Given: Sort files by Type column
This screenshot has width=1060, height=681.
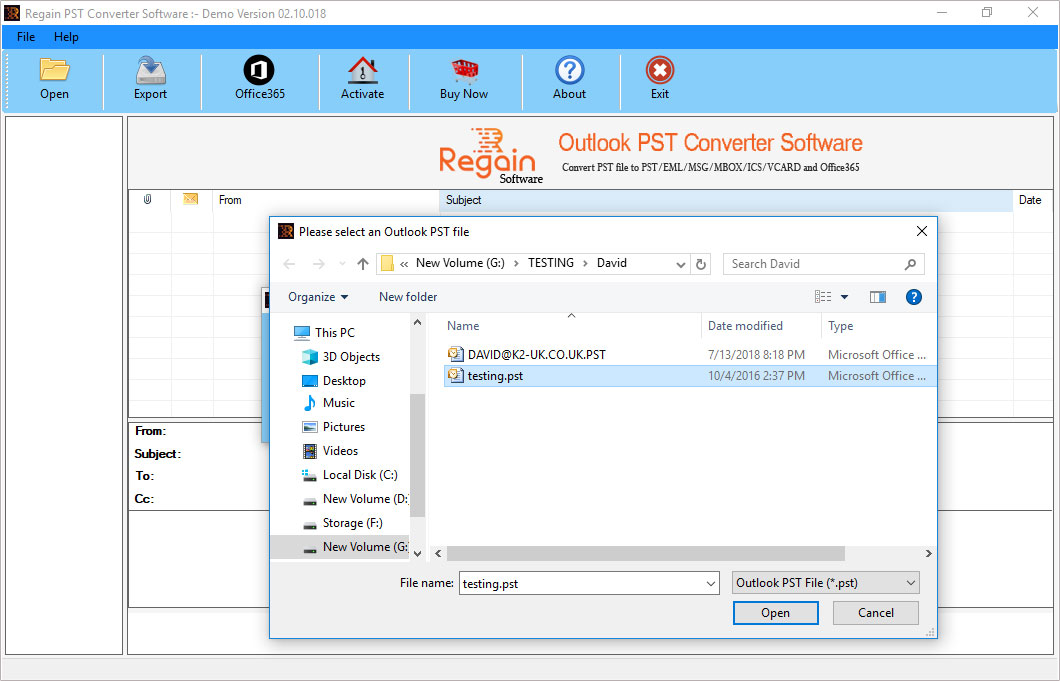Looking at the screenshot, I should [840, 326].
